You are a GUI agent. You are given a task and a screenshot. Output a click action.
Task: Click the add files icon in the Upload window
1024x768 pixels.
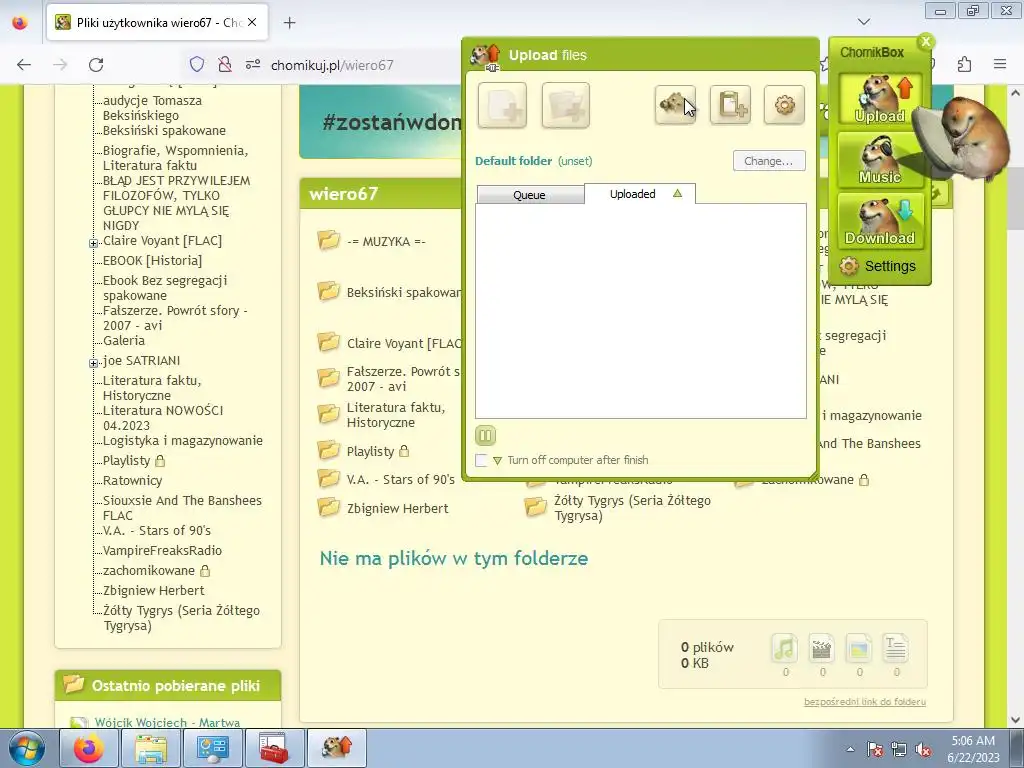(502, 105)
